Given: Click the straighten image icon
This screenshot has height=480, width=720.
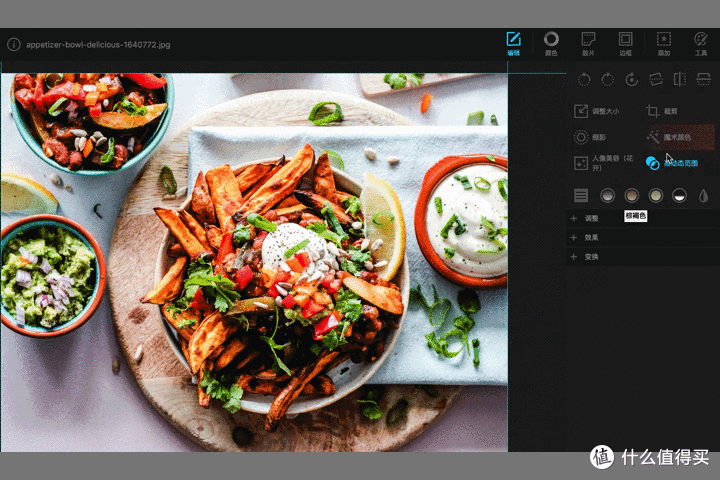Looking at the screenshot, I should (656, 79).
